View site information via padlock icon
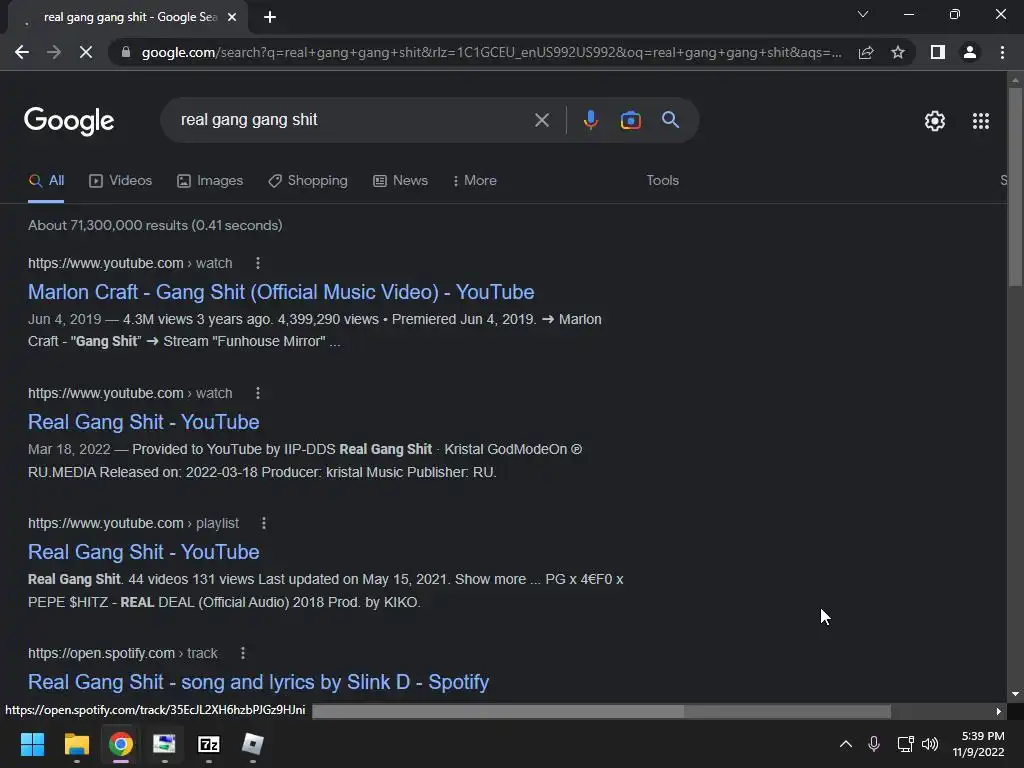The width and height of the screenshot is (1024, 768). pyautogui.click(x=126, y=52)
